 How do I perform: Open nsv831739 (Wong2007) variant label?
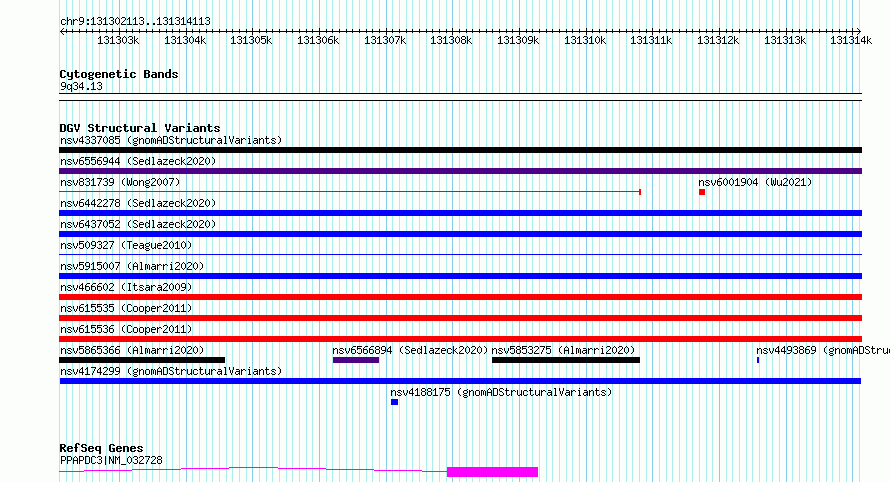pyautogui.click(x=120, y=182)
